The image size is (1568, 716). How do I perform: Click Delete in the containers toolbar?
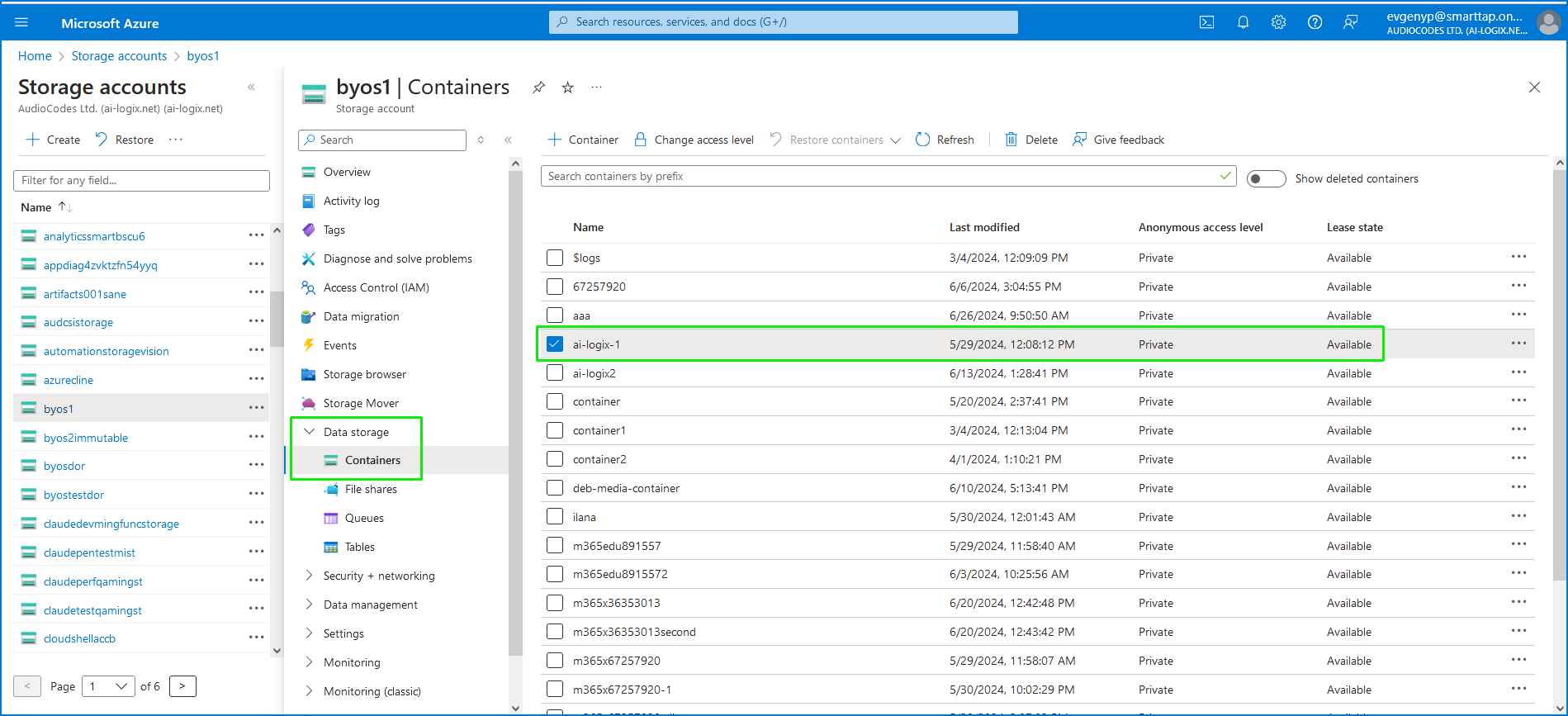[x=1030, y=140]
